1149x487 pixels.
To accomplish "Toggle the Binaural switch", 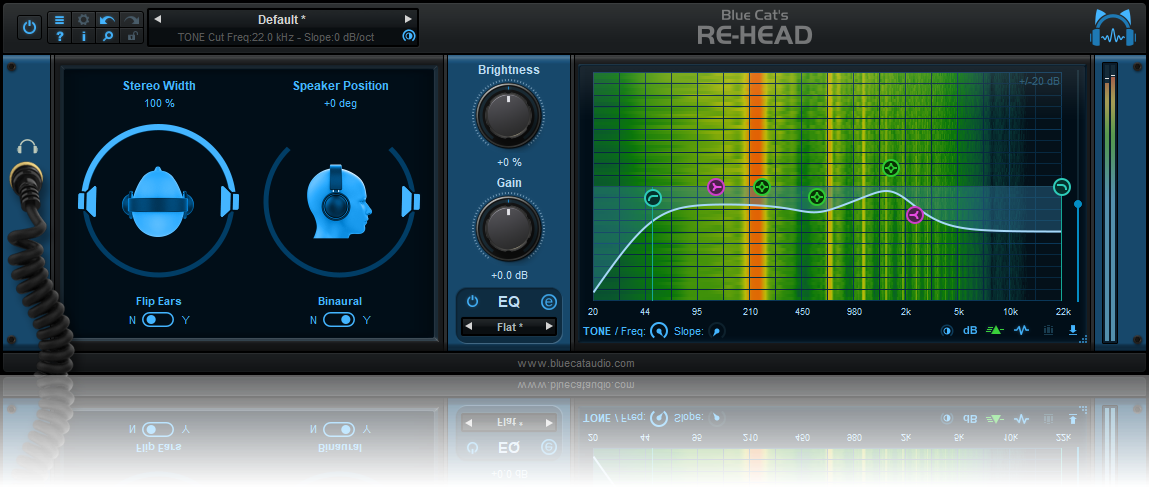I will point(340,320).
